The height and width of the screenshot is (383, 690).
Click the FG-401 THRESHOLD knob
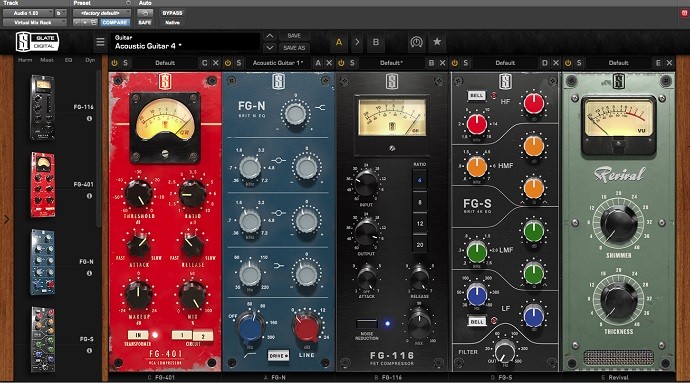[139, 193]
